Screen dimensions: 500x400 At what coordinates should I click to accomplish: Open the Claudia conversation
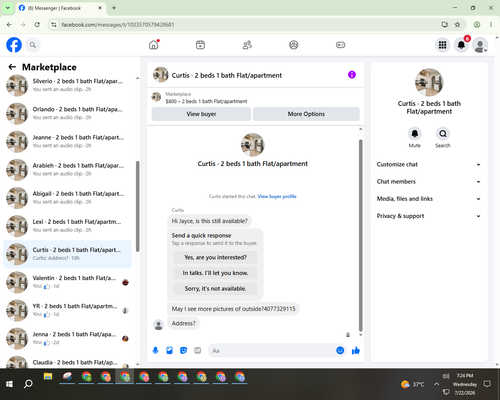[67, 361]
